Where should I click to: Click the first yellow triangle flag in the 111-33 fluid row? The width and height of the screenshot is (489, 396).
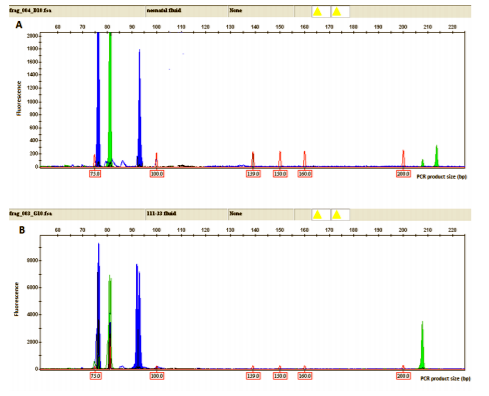[317, 215]
